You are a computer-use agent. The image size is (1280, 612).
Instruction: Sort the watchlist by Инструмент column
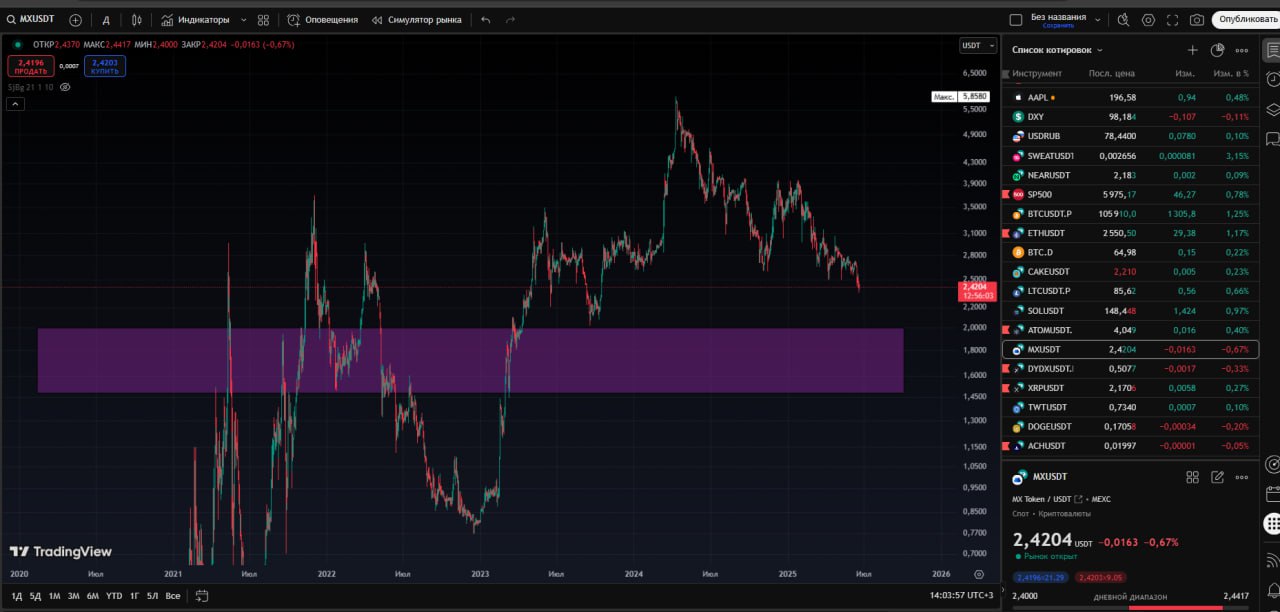(1037, 73)
